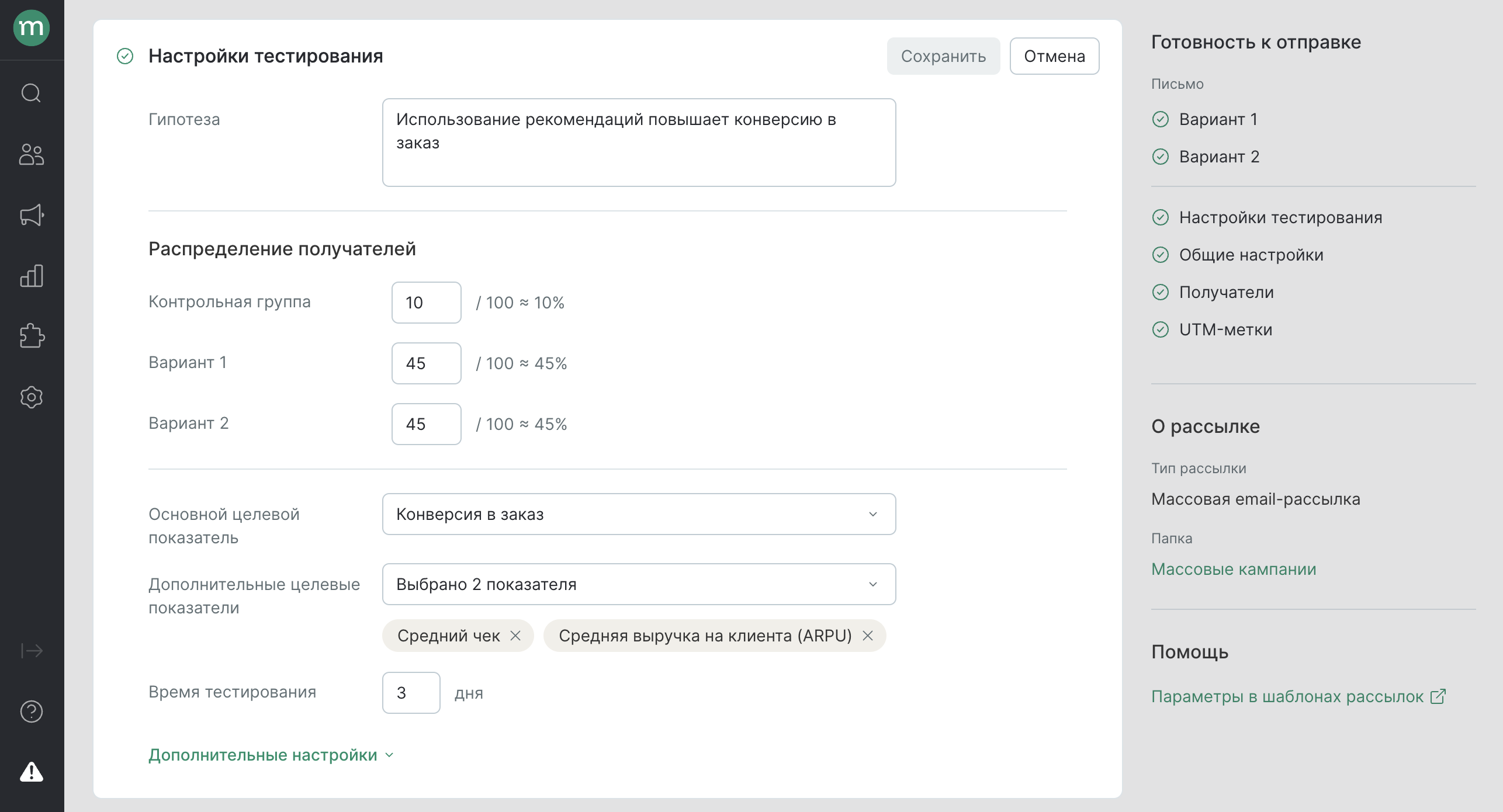Open integrations via the puzzle piece icon
1503x812 pixels.
pos(32,336)
